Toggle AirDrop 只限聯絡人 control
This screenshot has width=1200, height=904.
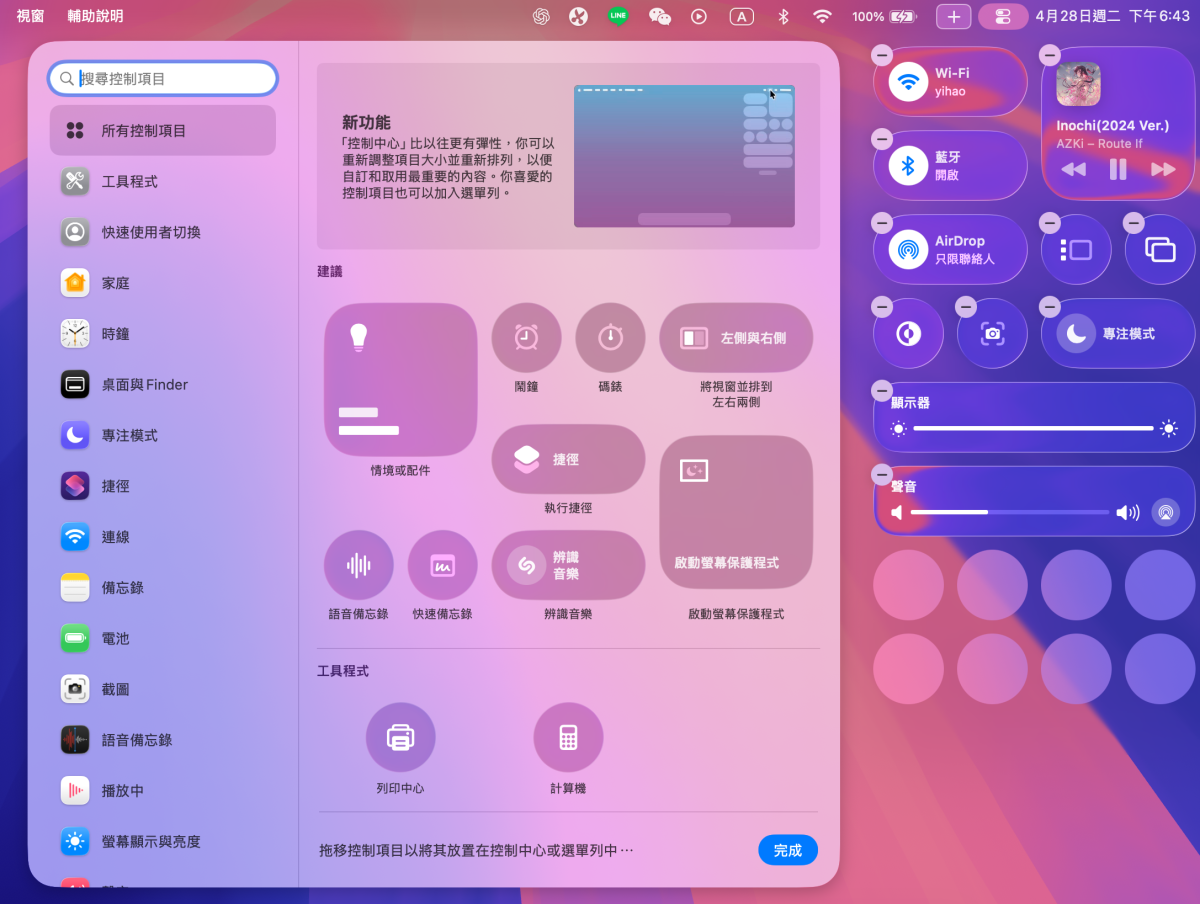coord(950,250)
